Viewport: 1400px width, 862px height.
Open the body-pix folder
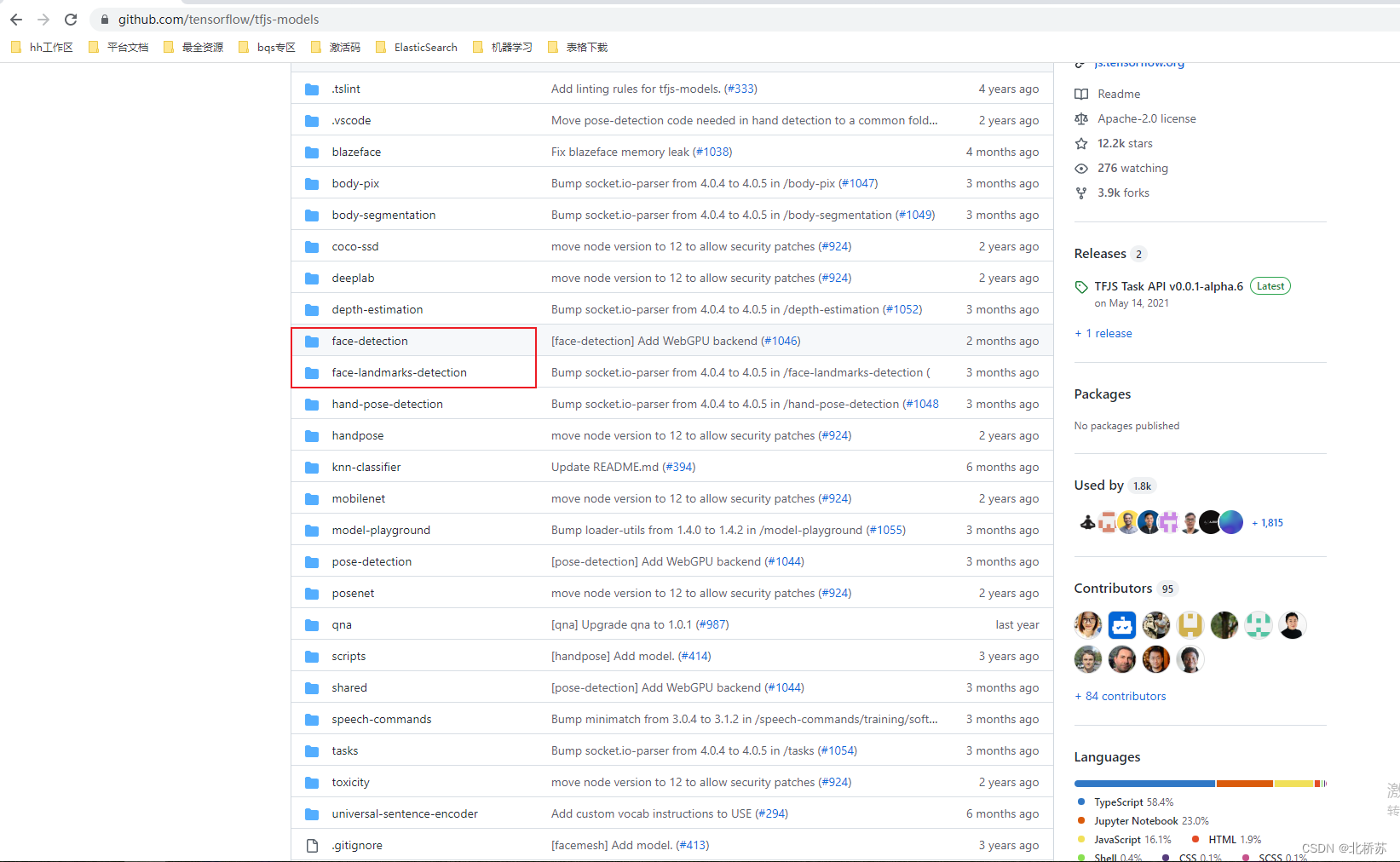[x=355, y=183]
